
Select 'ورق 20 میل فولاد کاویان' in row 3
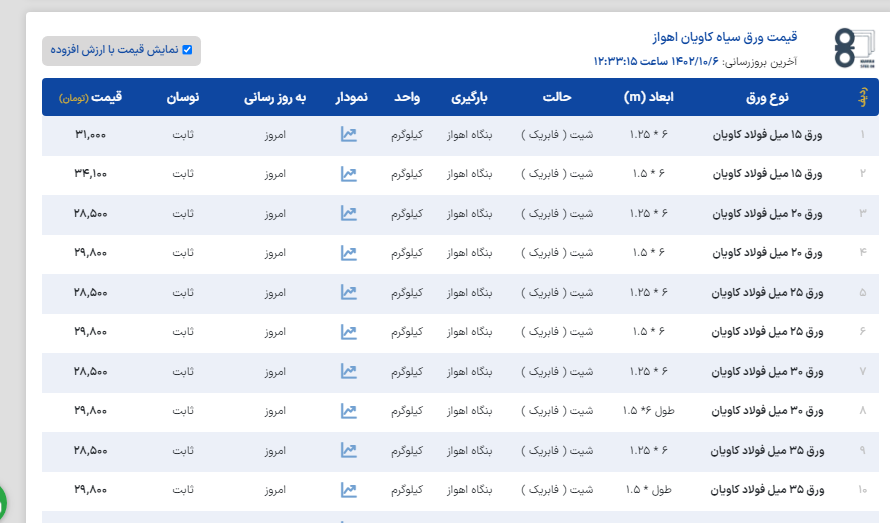769,213
